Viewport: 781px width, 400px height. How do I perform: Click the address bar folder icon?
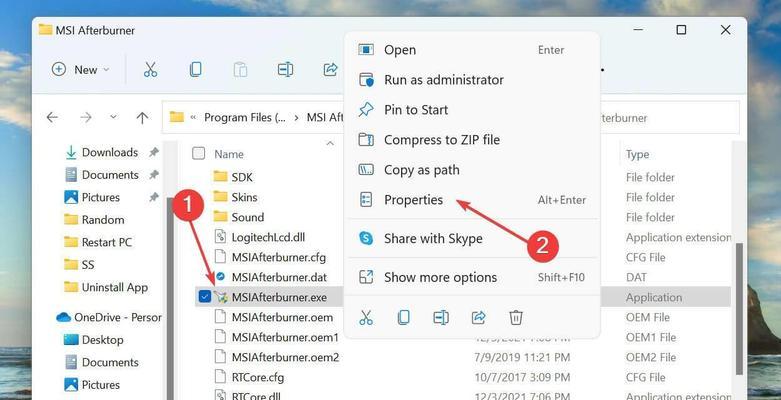[177, 118]
